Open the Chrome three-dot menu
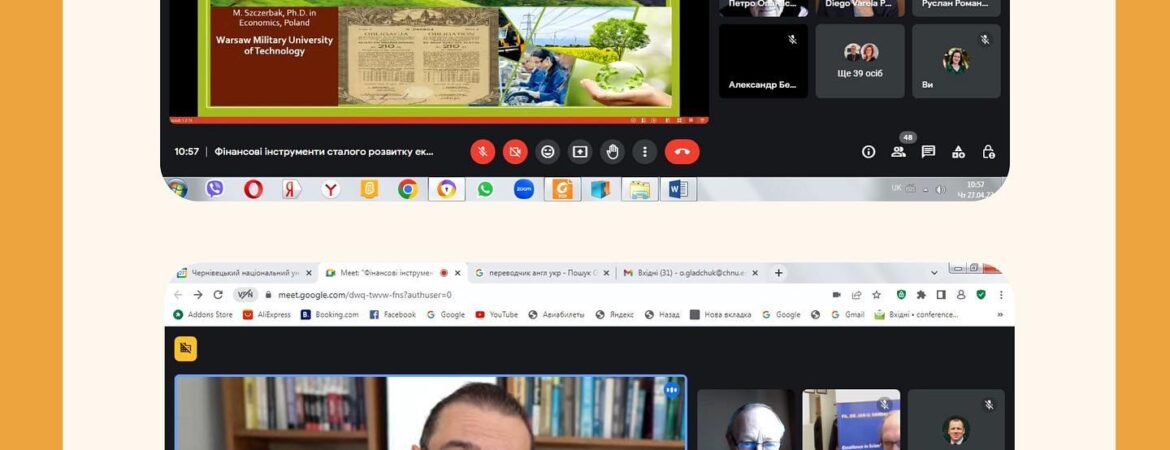Image resolution: width=1170 pixels, height=450 pixels. (x=1001, y=295)
